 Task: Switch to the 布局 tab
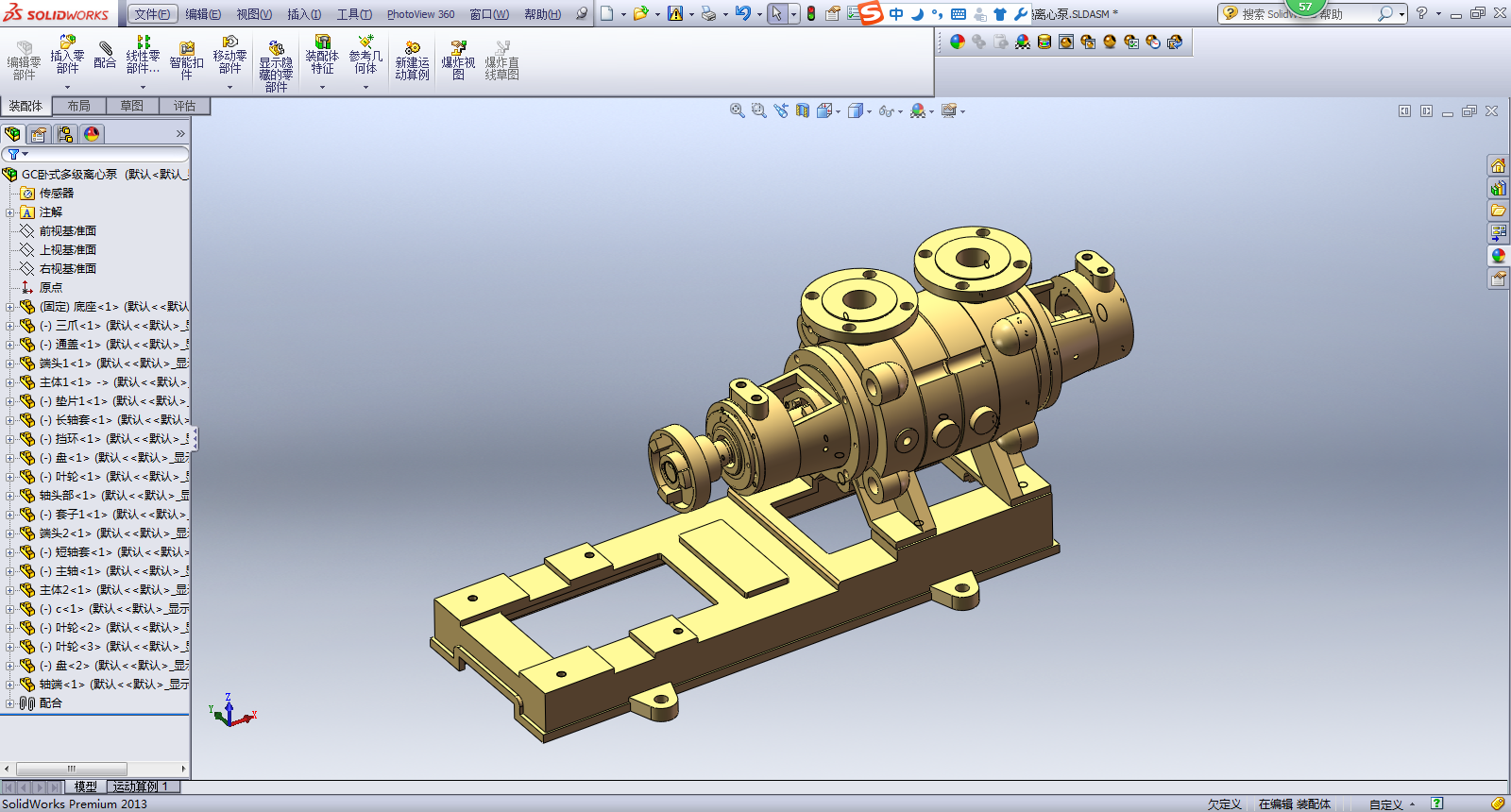click(78, 106)
